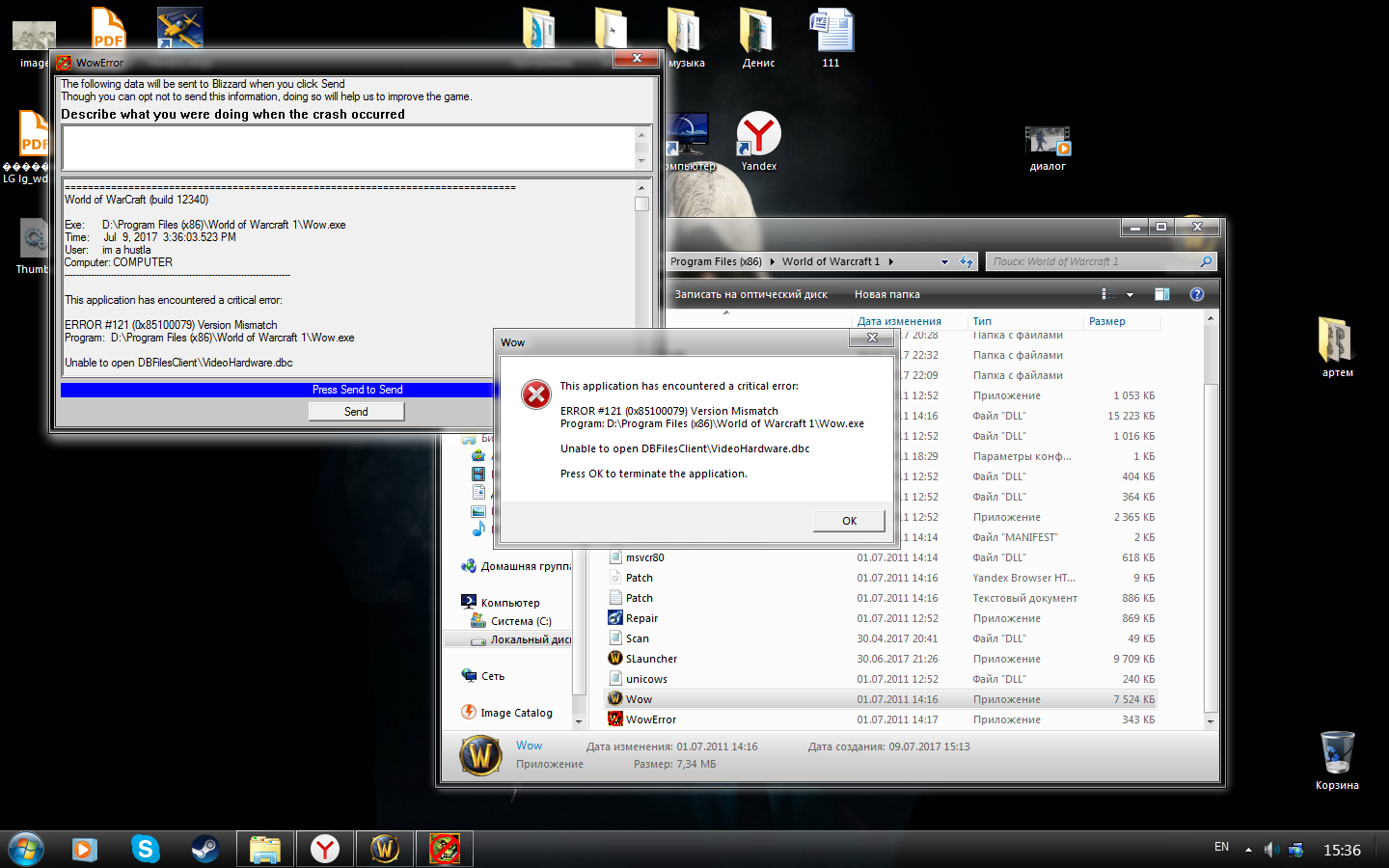Select the Корзина recycle bin
This screenshot has width=1389, height=868.
click(x=1337, y=761)
